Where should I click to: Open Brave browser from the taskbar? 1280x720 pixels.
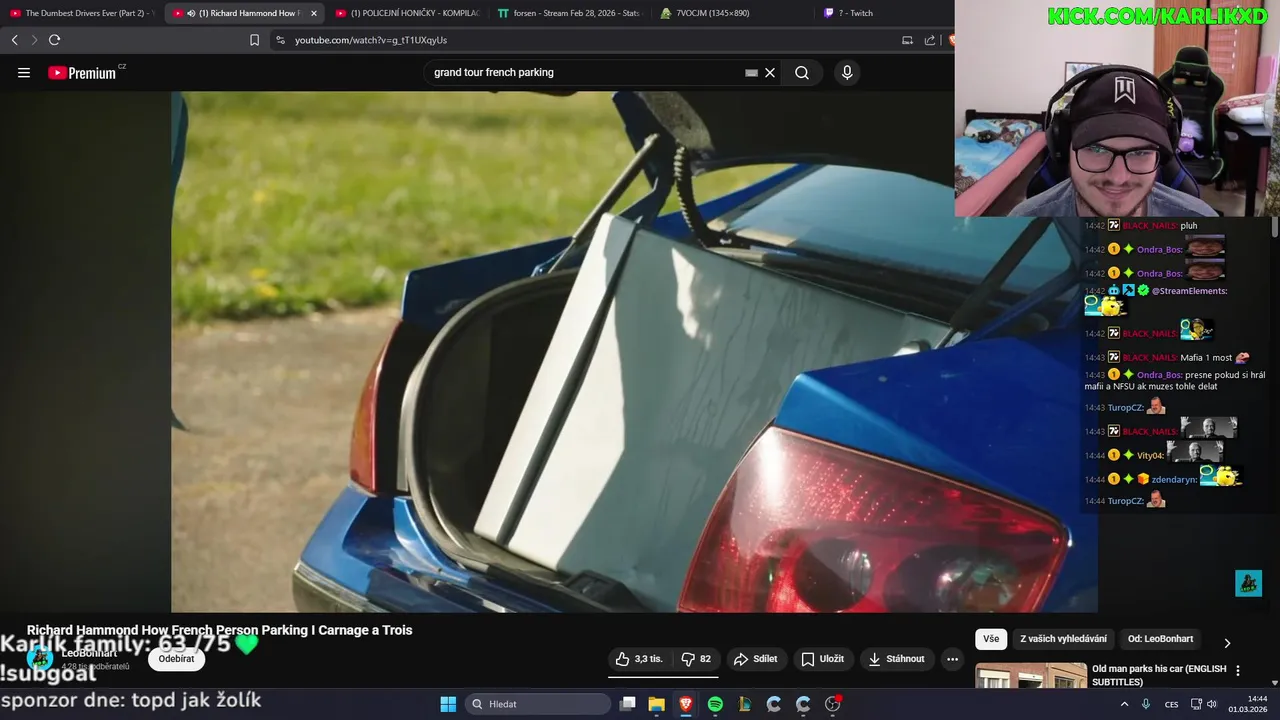pyautogui.click(x=686, y=704)
